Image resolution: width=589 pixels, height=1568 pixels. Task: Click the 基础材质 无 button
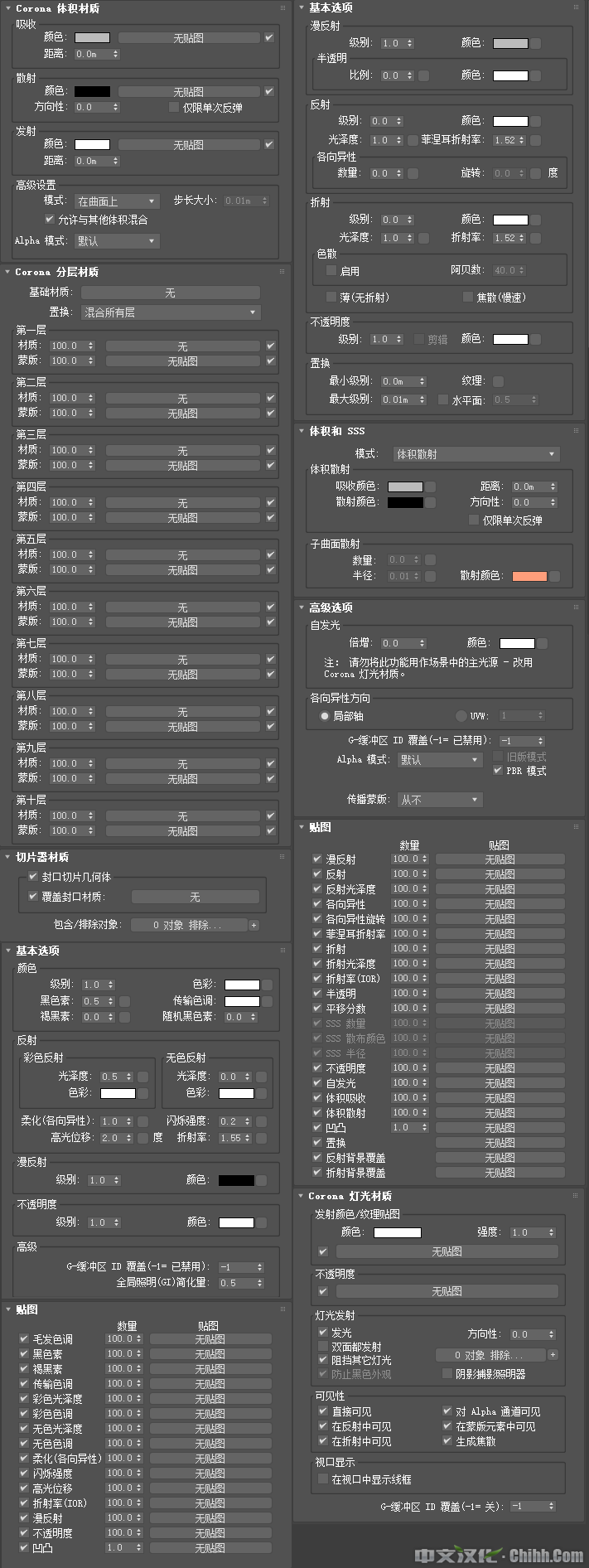pyautogui.click(x=170, y=293)
